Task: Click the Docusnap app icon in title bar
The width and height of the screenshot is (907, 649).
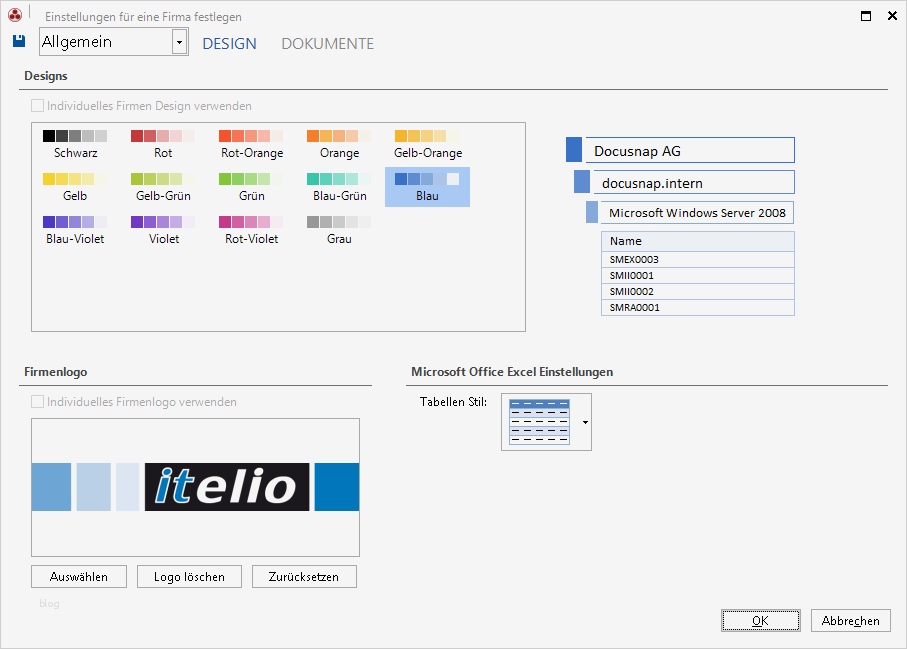Action: [x=15, y=16]
